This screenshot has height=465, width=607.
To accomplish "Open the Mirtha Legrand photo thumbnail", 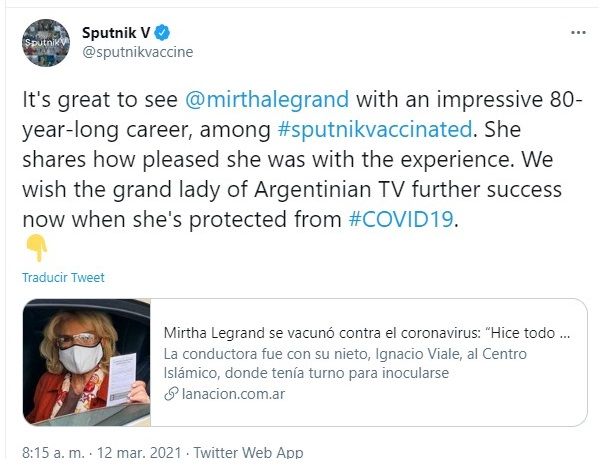I will point(86,362).
